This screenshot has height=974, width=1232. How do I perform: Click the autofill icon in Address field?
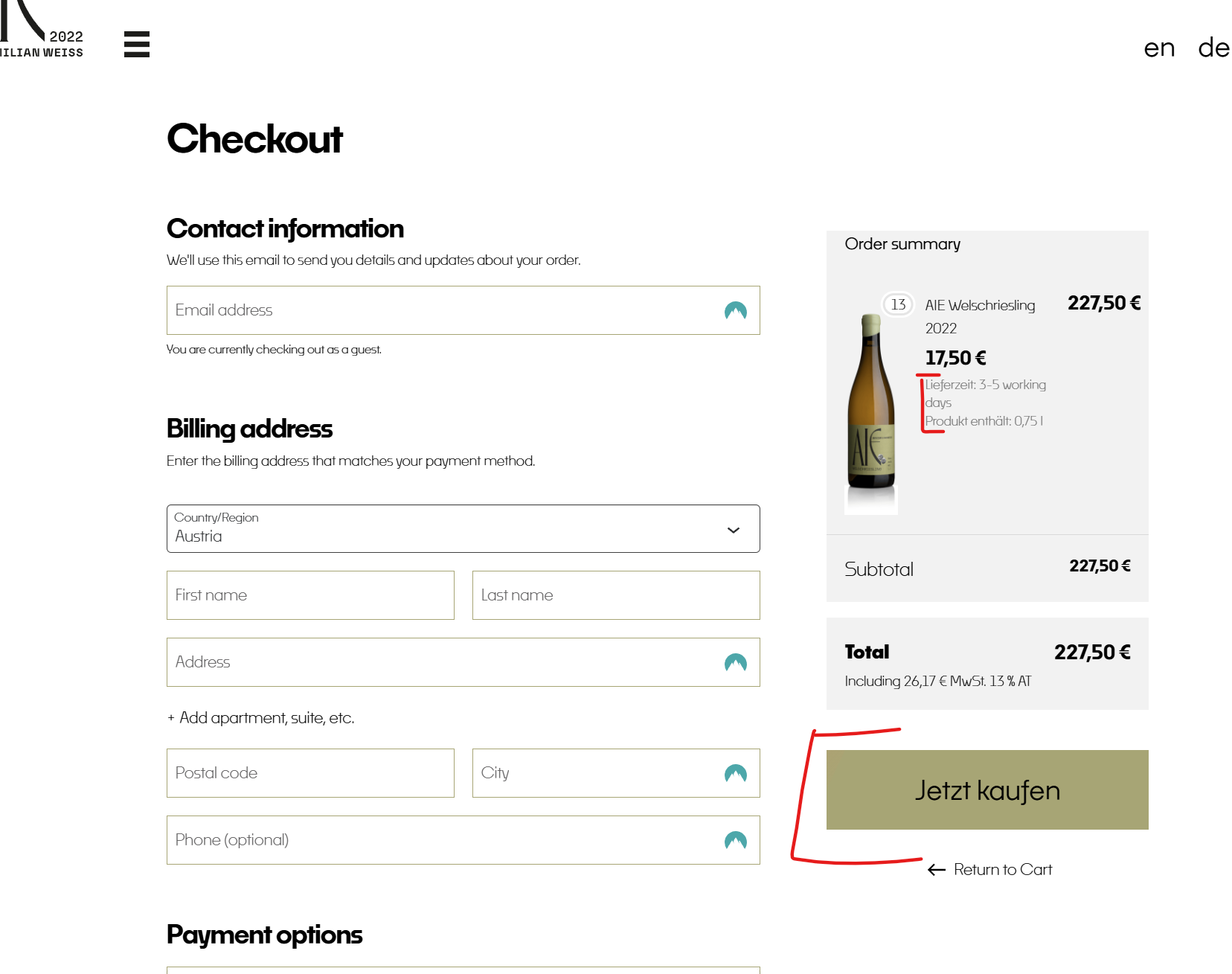[735, 663]
